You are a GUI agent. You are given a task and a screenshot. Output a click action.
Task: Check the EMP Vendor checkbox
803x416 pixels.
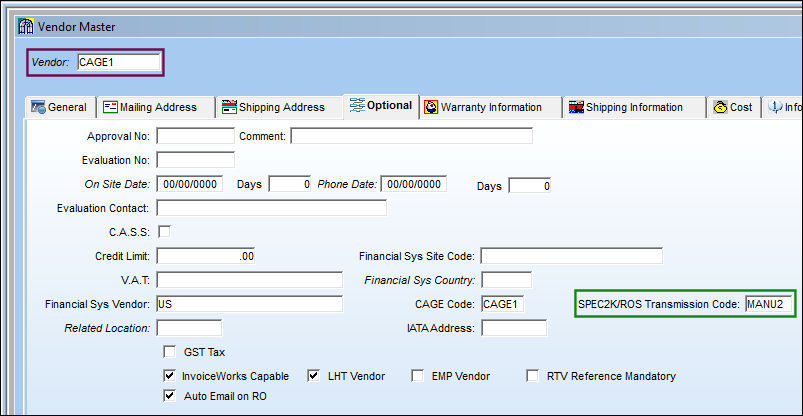click(417, 376)
